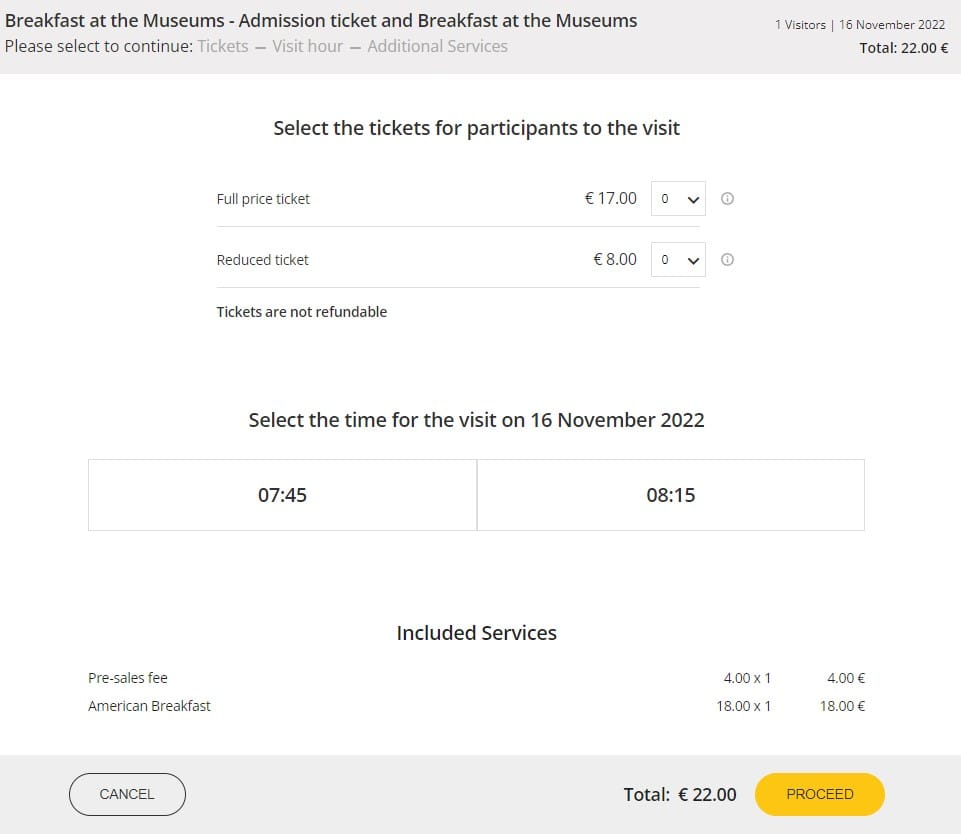Select the American Breakfast service row
The image size is (961, 836).
click(x=149, y=706)
